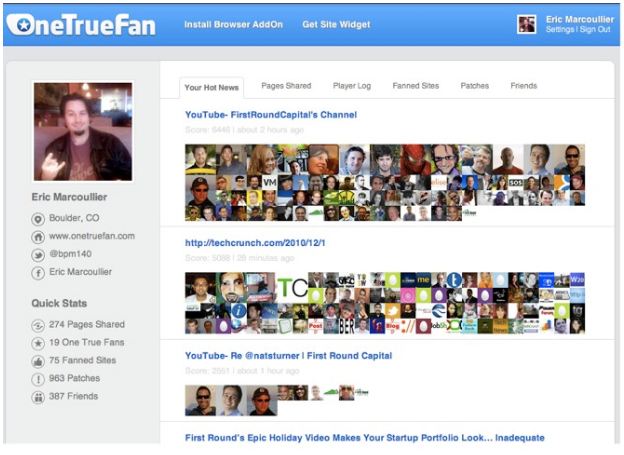The width and height of the screenshot is (624, 455).
Task: Open Settings in the header
Action: pyautogui.click(x=560, y=29)
